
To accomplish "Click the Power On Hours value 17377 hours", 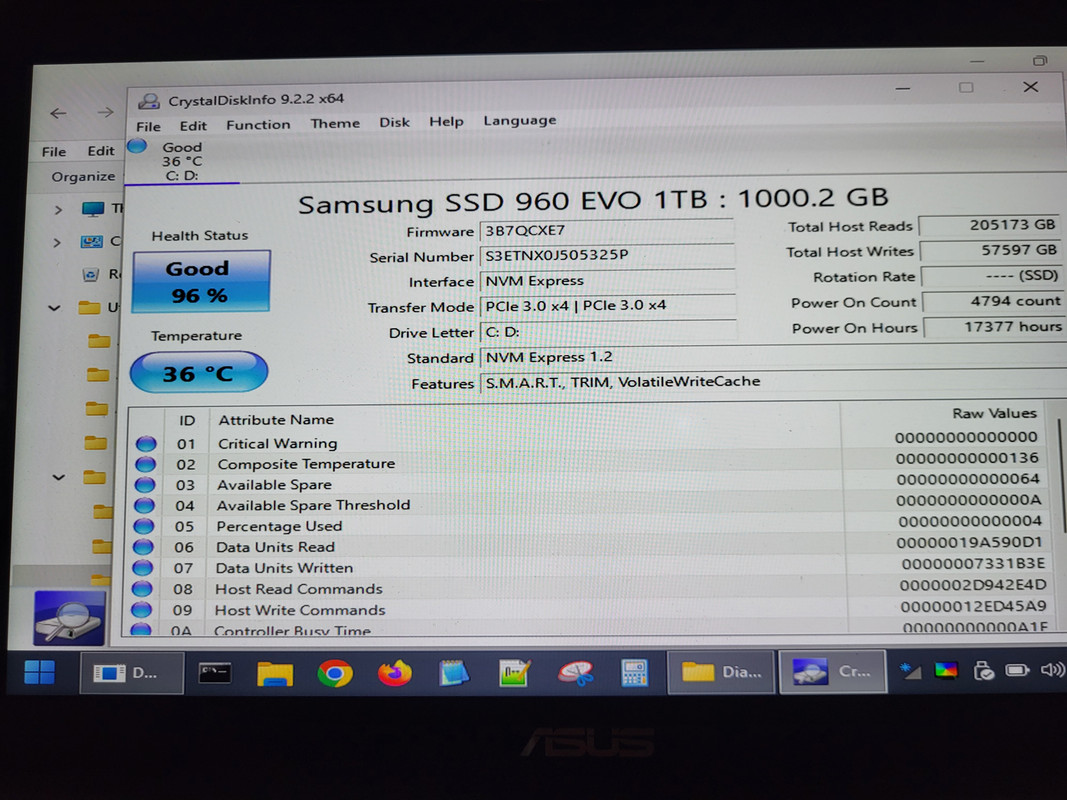I will 993,327.
